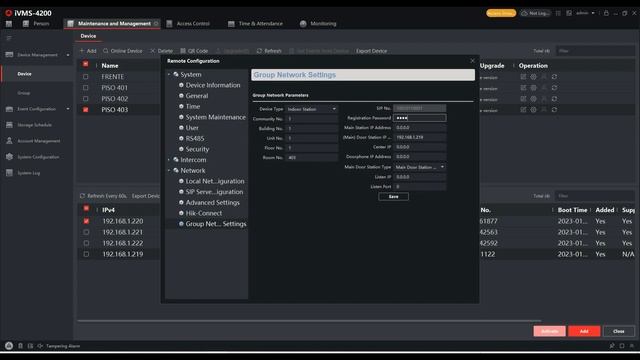The image size is (640, 360).
Task: Click refresh icon for PISO 402 row
Action: coord(554,99)
